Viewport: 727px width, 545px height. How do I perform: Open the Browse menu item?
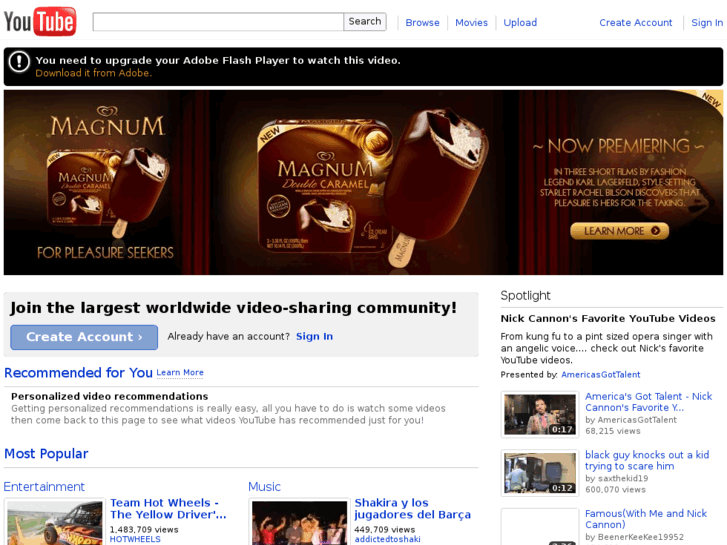tap(422, 23)
